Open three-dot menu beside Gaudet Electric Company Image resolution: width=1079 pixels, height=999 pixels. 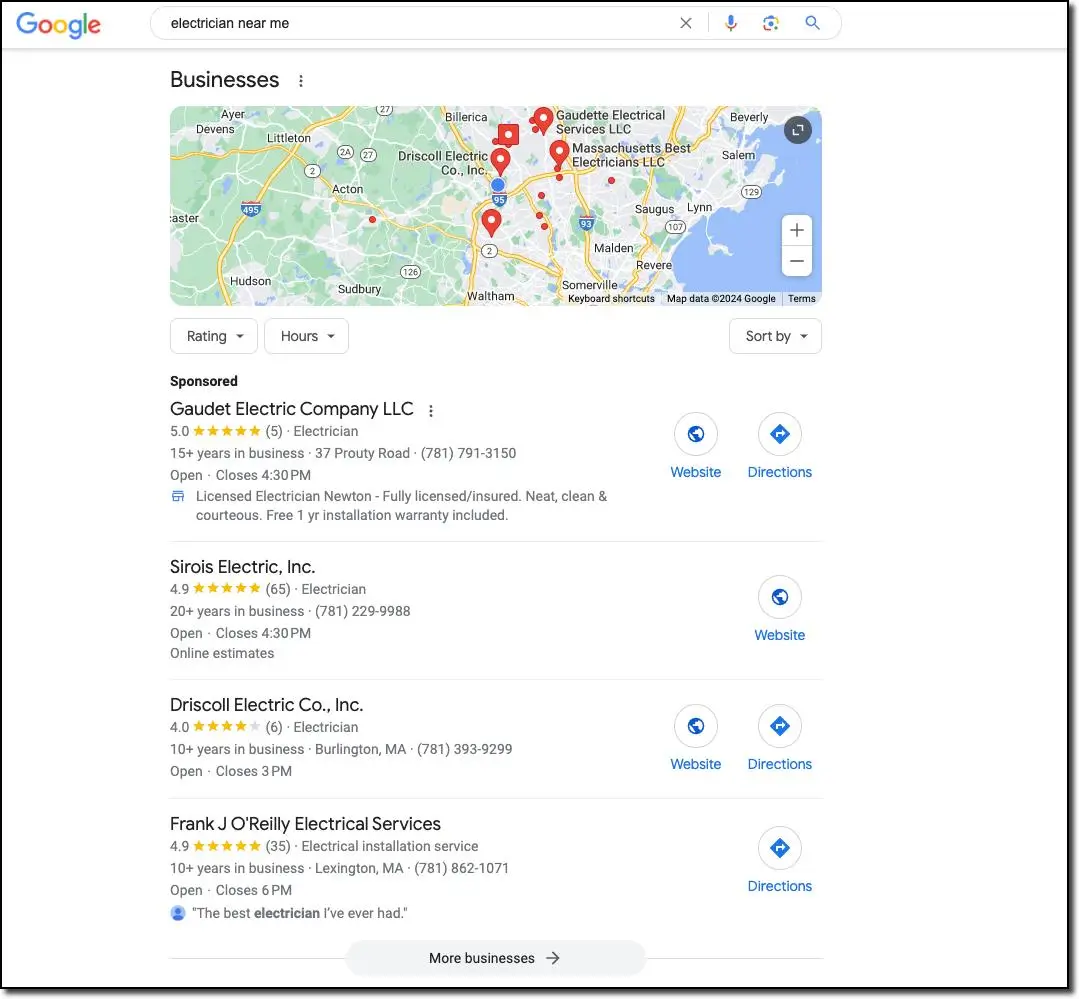(431, 411)
